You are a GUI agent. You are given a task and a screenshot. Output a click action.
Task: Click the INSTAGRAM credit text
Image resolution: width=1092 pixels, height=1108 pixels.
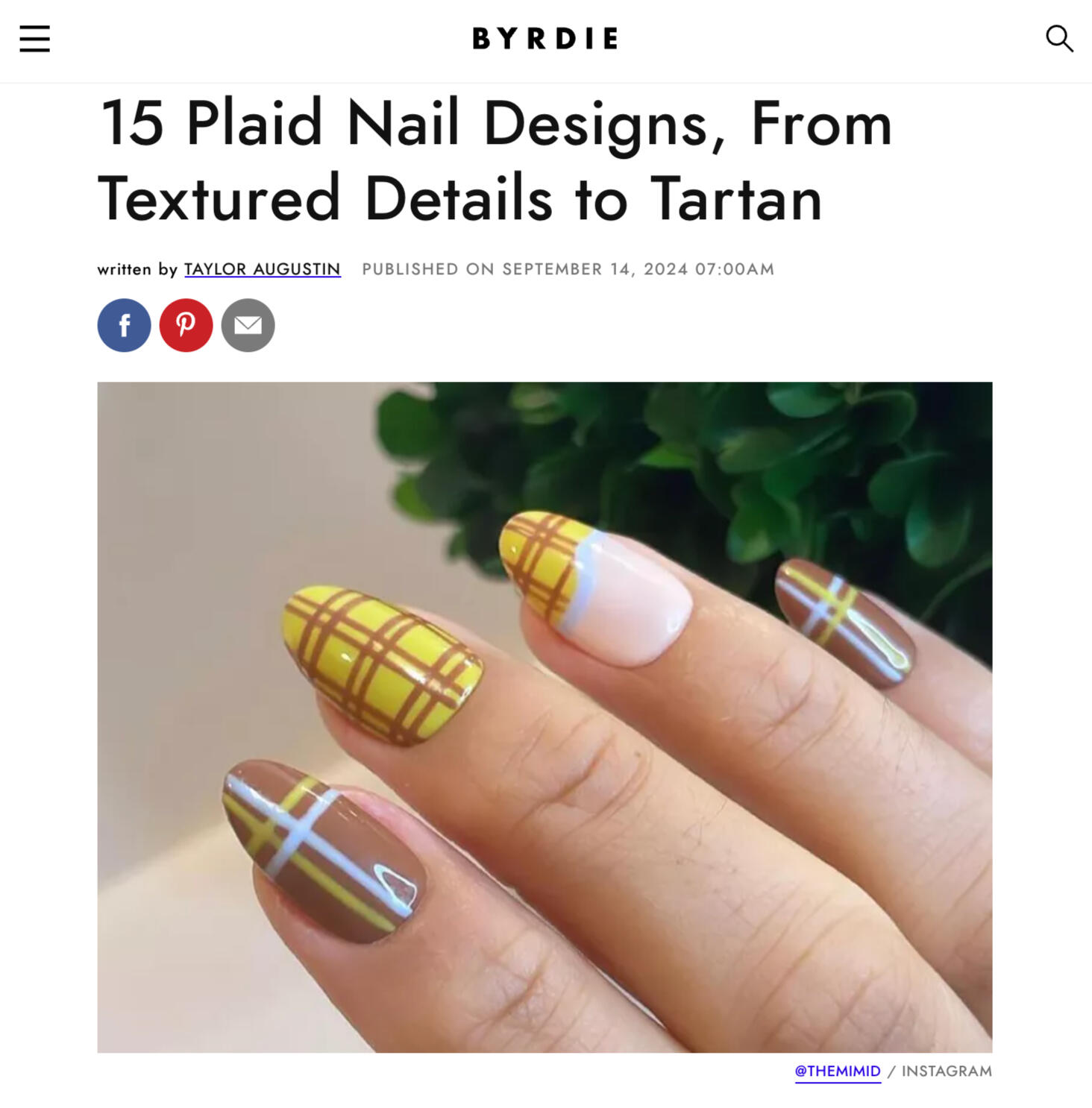(x=947, y=1071)
